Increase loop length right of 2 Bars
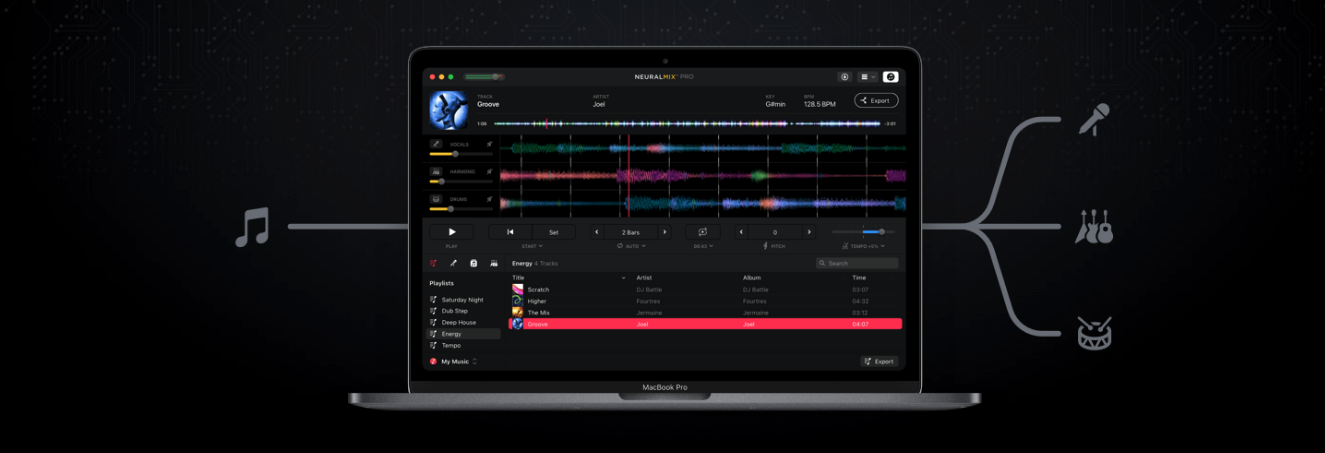The width and height of the screenshot is (1325, 453). tap(664, 232)
